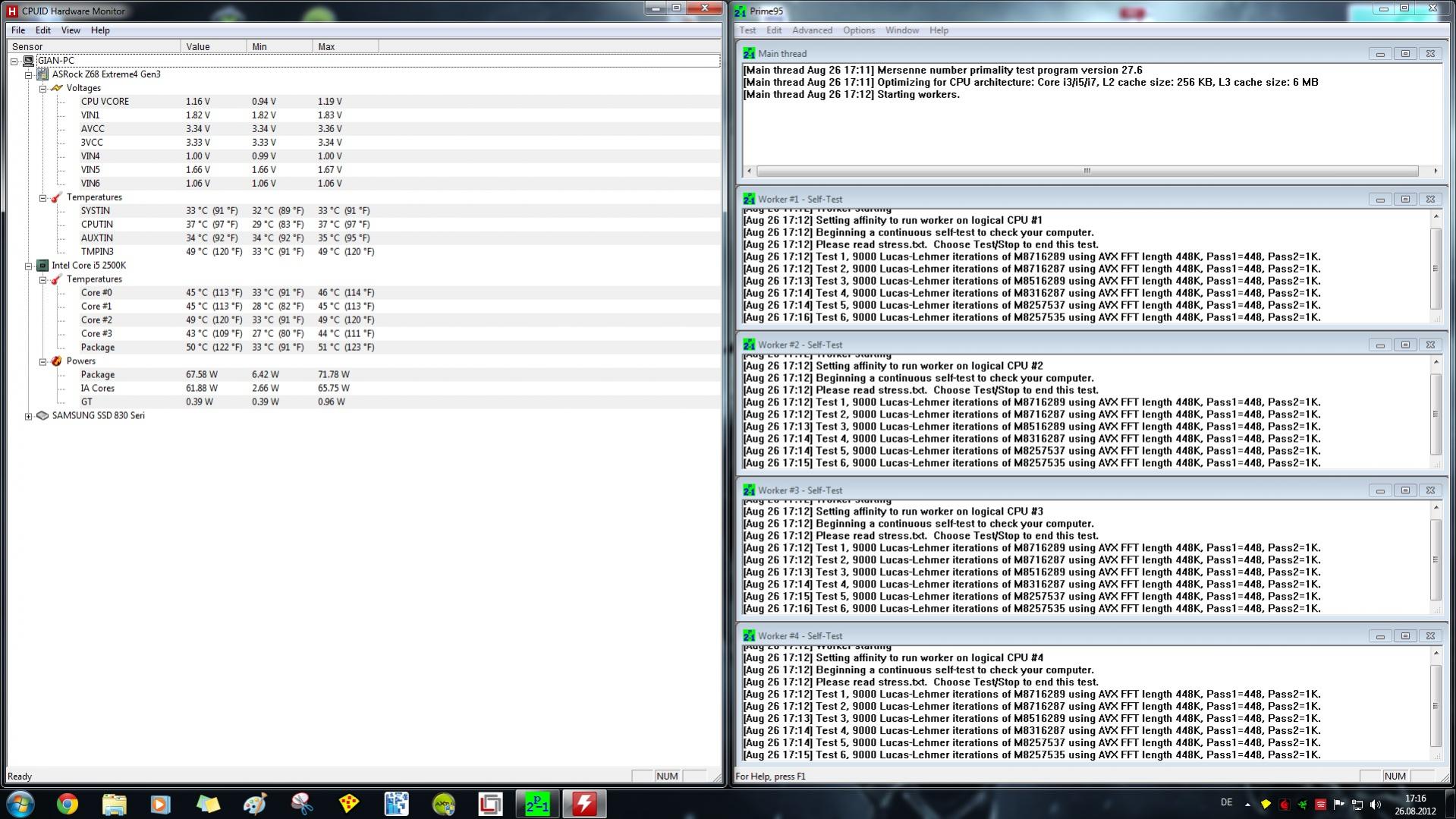Collapse ASRock Z68 Extreme4 Gen3 node
The image size is (1456, 819).
click(29, 74)
